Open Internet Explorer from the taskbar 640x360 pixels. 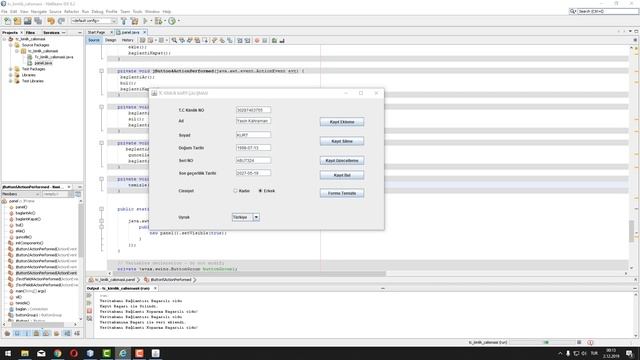coord(123,353)
